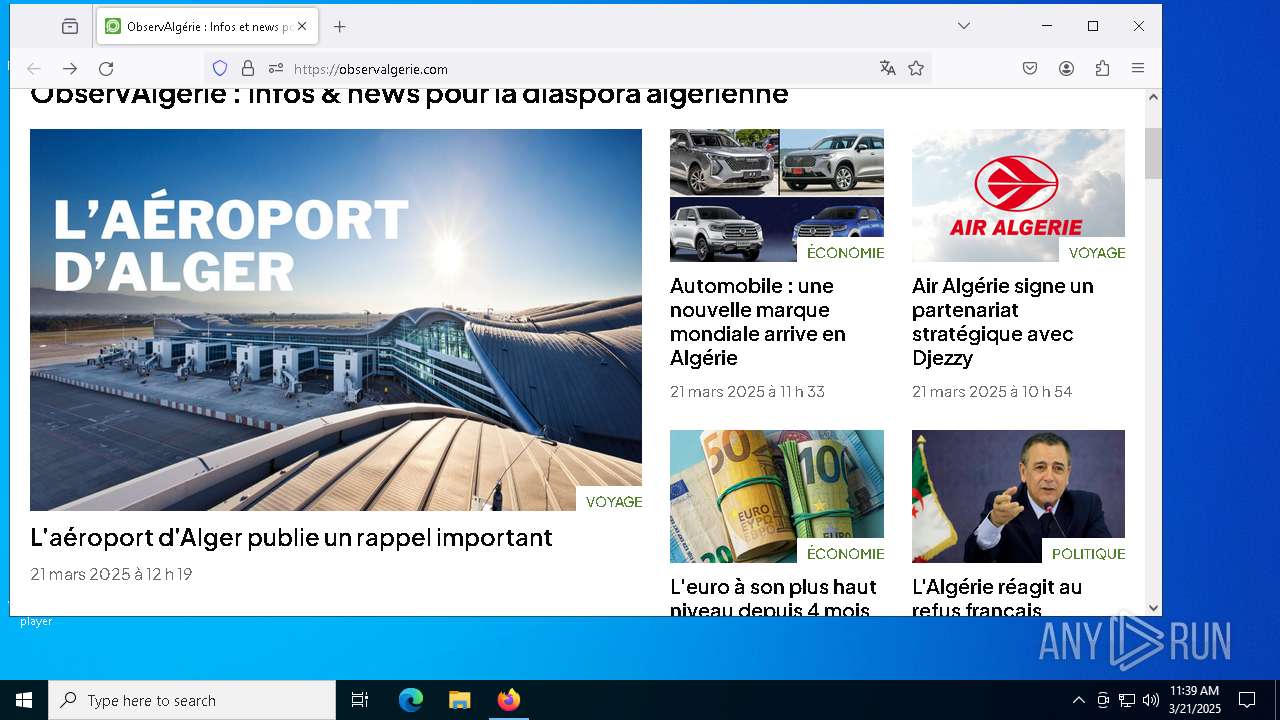1280x720 pixels.
Task: Open Firefox account menu
Action: (x=1067, y=68)
